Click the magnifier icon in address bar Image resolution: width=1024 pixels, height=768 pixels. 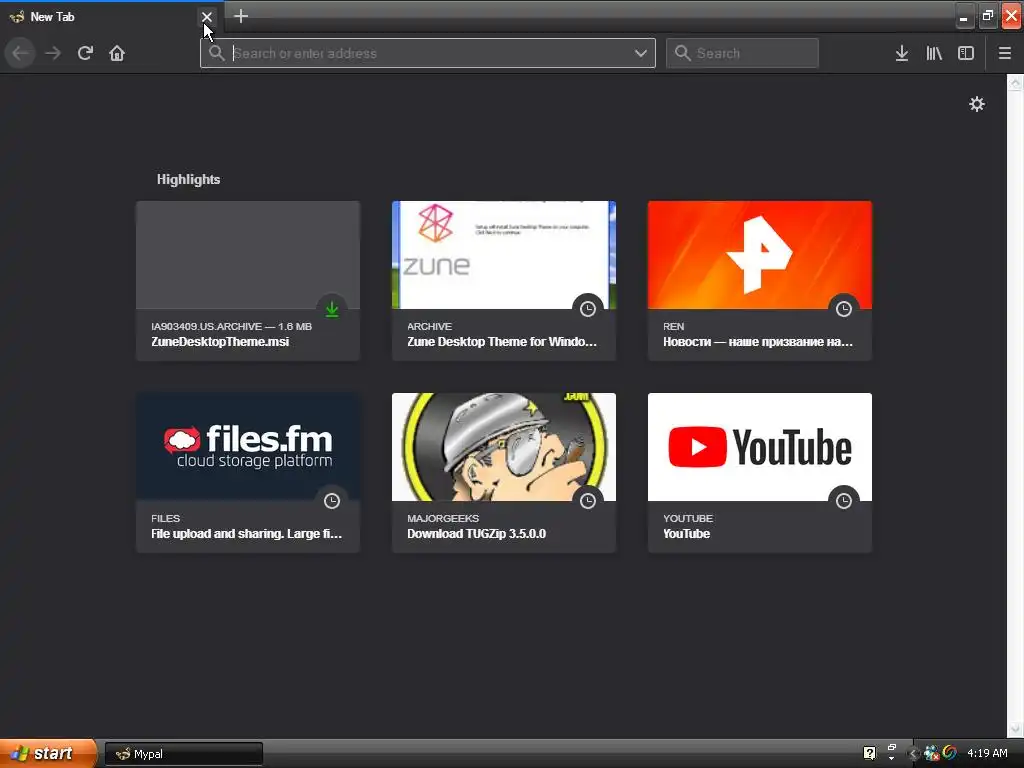pyautogui.click(x=216, y=53)
